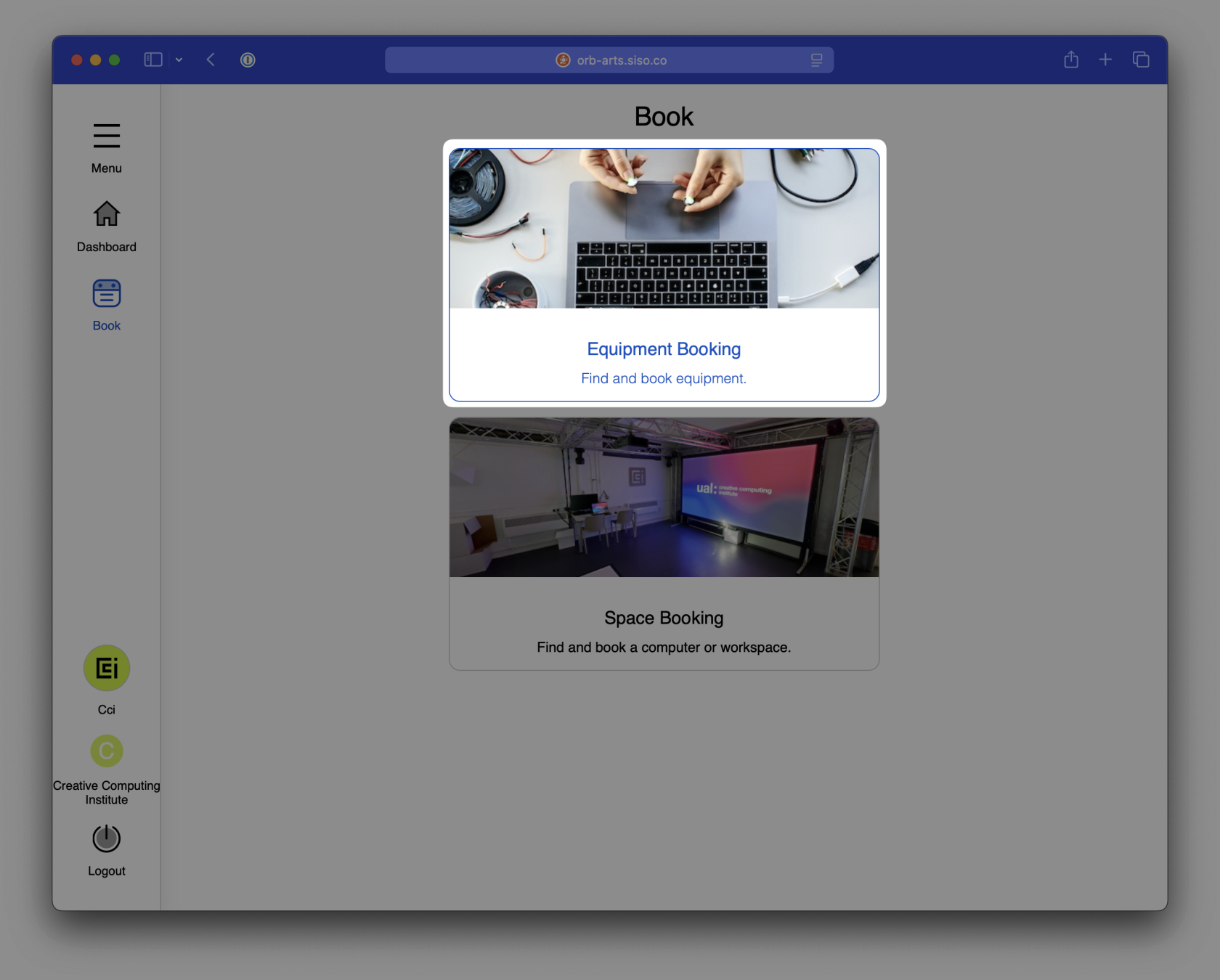Click the Logout text label
Image resolution: width=1220 pixels, height=980 pixels.
(x=106, y=871)
